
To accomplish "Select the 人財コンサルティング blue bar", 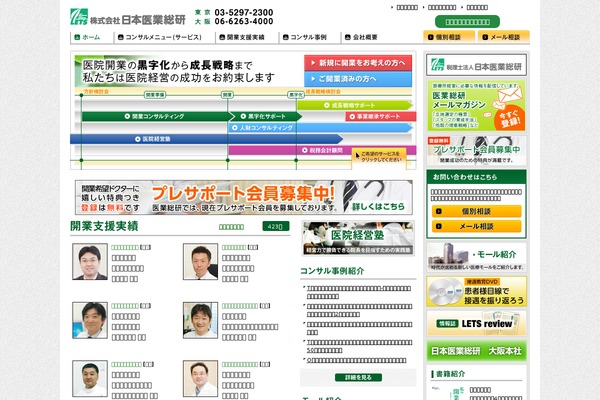I will (x=320, y=128).
